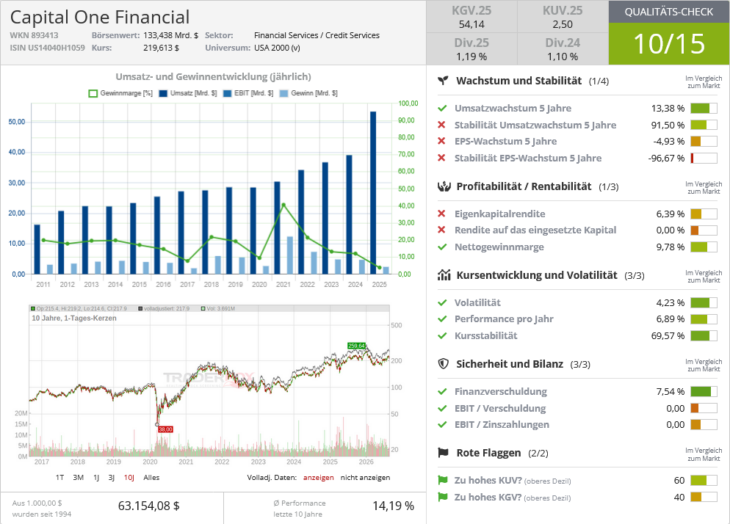Click the Div.24 value 1,10 %

click(x=562, y=56)
